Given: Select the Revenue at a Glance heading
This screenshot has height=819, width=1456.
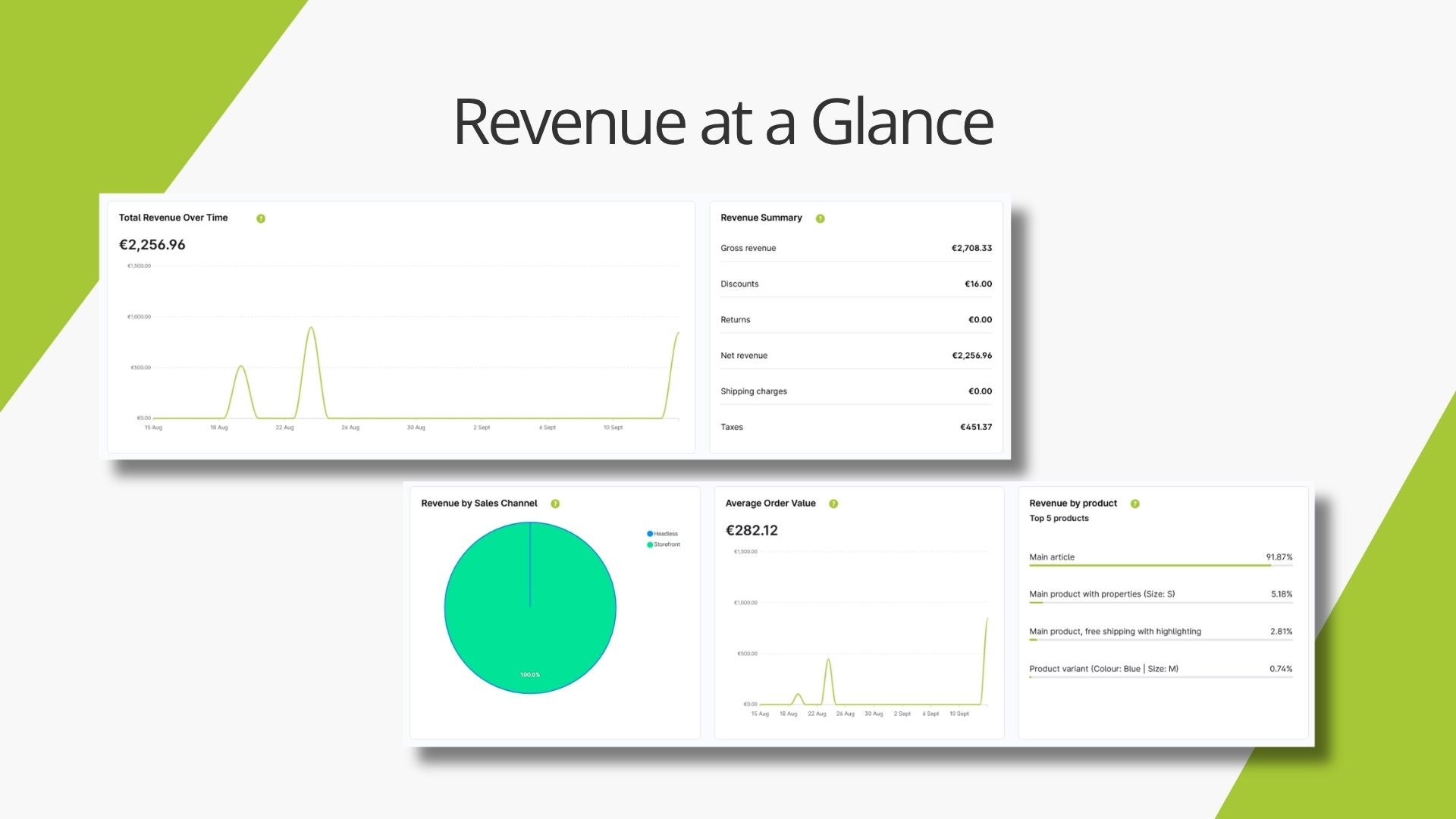Looking at the screenshot, I should [723, 121].
